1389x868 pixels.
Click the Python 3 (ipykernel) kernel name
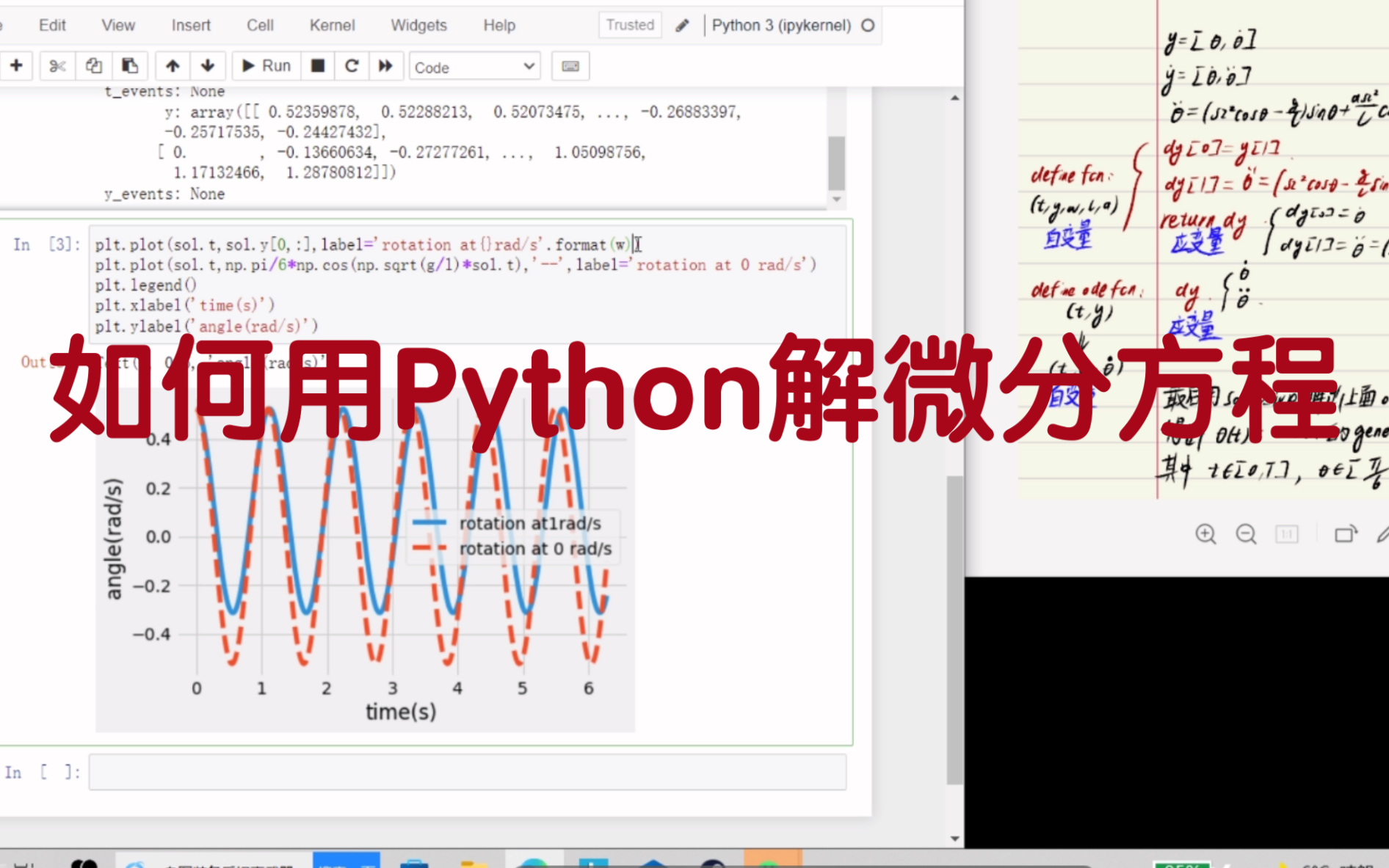click(x=781, y=25)
